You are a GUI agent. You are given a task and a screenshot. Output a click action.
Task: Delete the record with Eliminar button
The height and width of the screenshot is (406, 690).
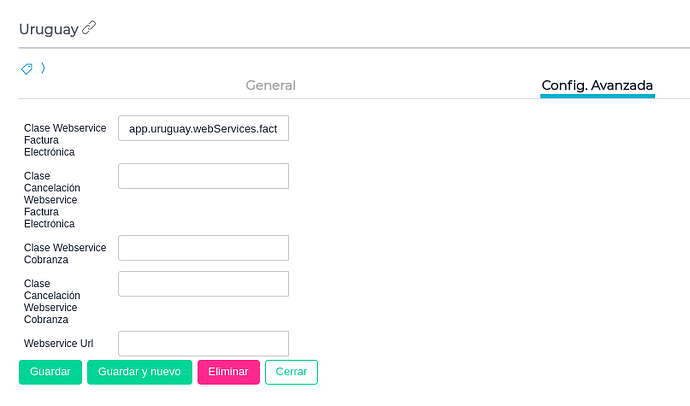click(x=228, y=372)
